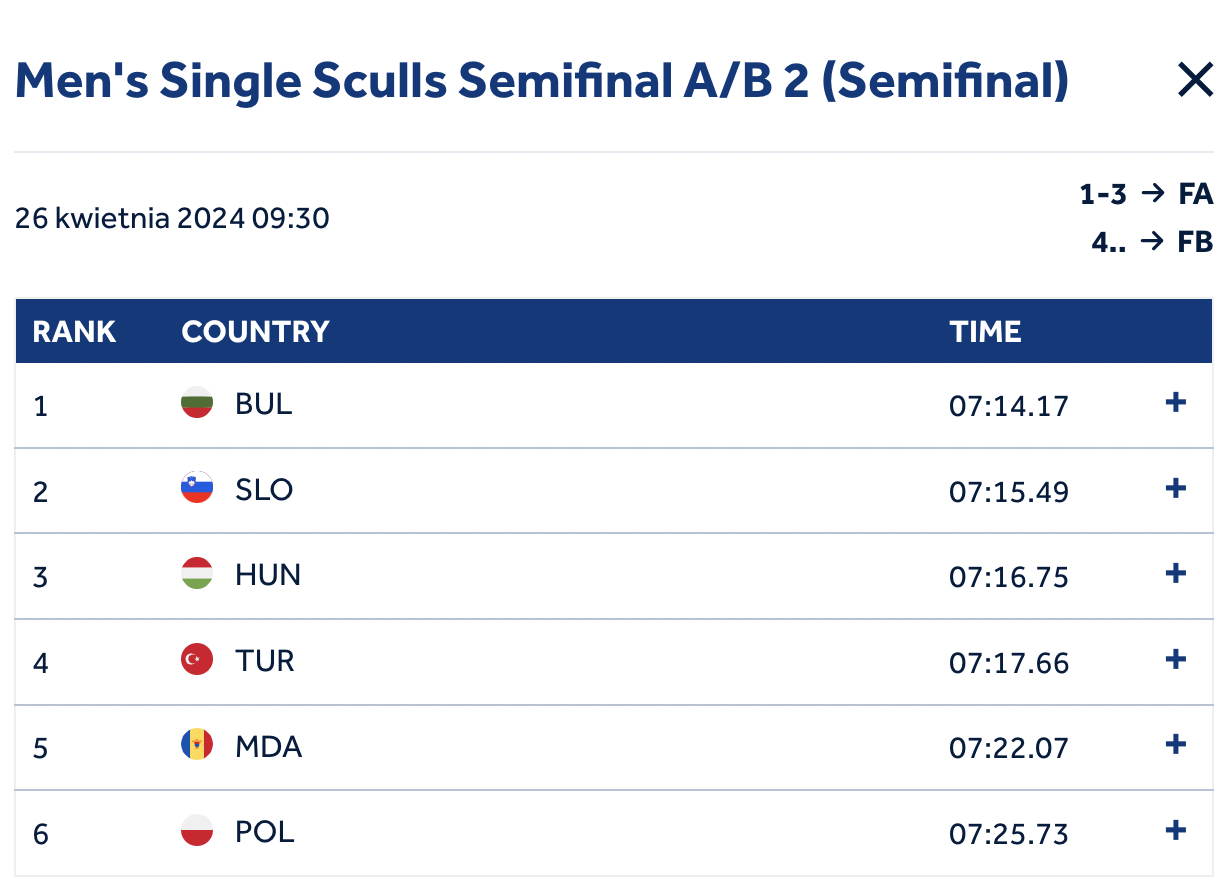The image size is (1224, 892).
Task: Close the Men's Single Sculls Semifinal dialog
Action: (1195, 80)
